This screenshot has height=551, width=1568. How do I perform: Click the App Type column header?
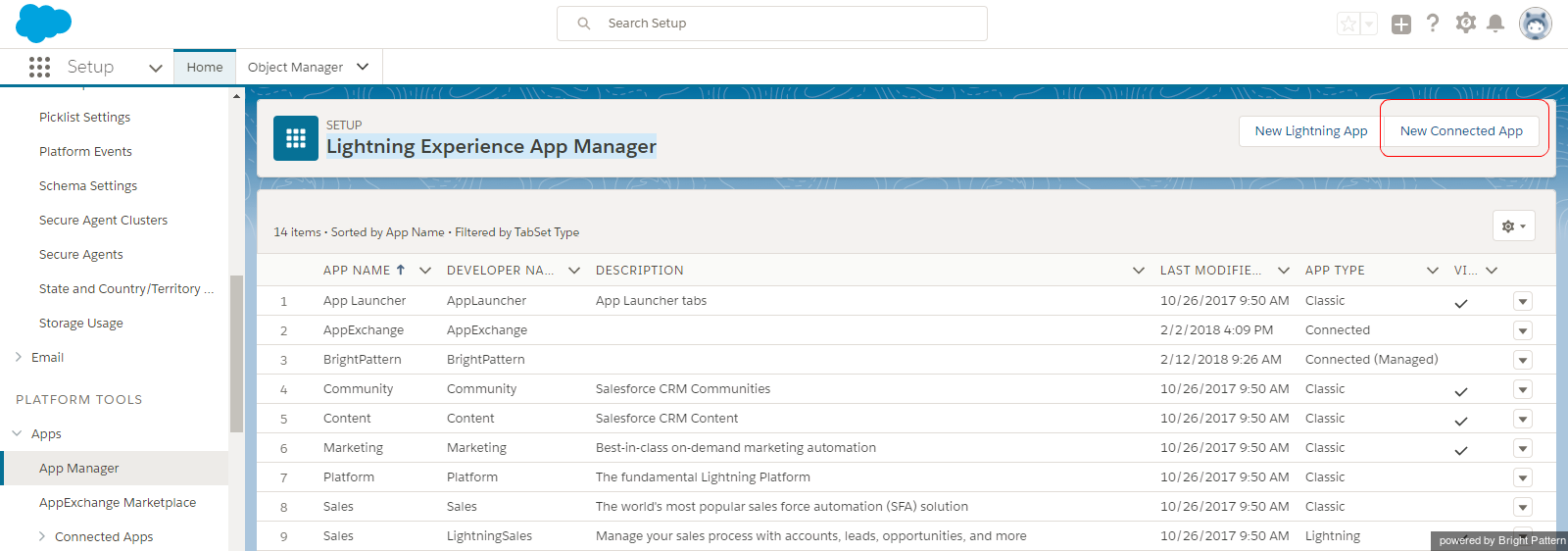pyautogui.click(x=1335, y=270)
